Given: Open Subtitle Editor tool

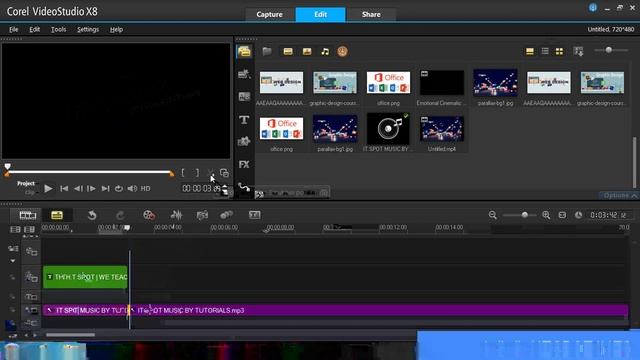Looking at the screenshot, I should pos(254,215).
